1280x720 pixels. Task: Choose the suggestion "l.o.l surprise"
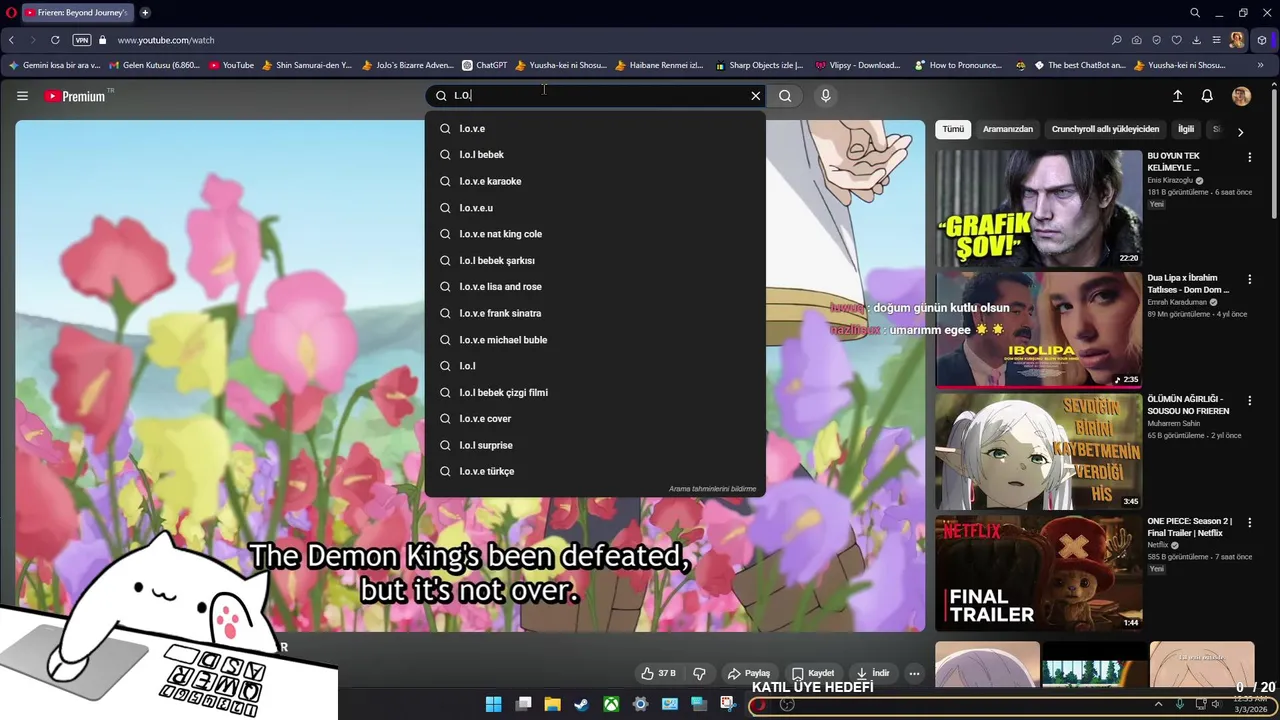click(595, 445)
